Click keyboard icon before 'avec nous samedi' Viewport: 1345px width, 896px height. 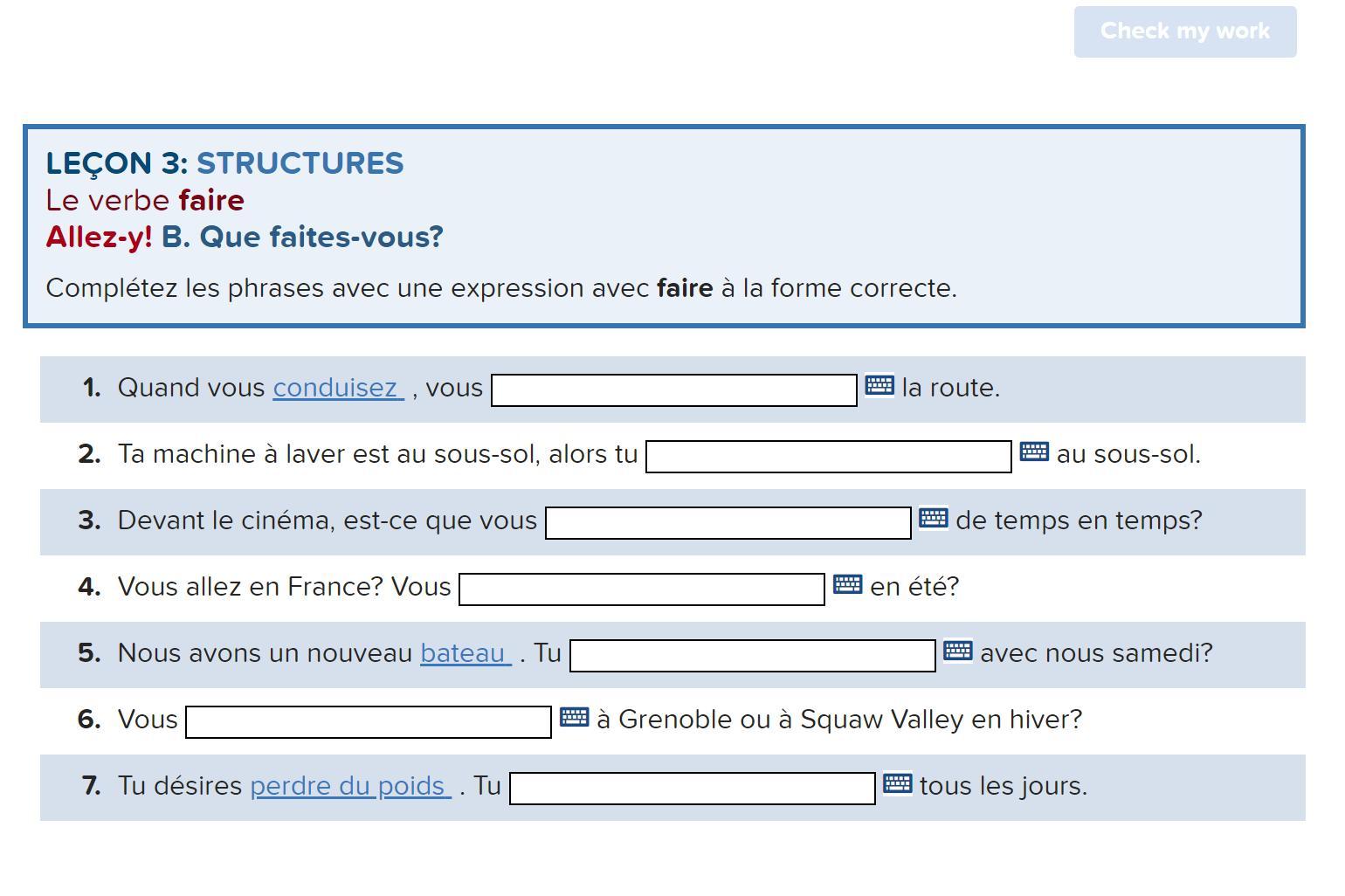957,651
